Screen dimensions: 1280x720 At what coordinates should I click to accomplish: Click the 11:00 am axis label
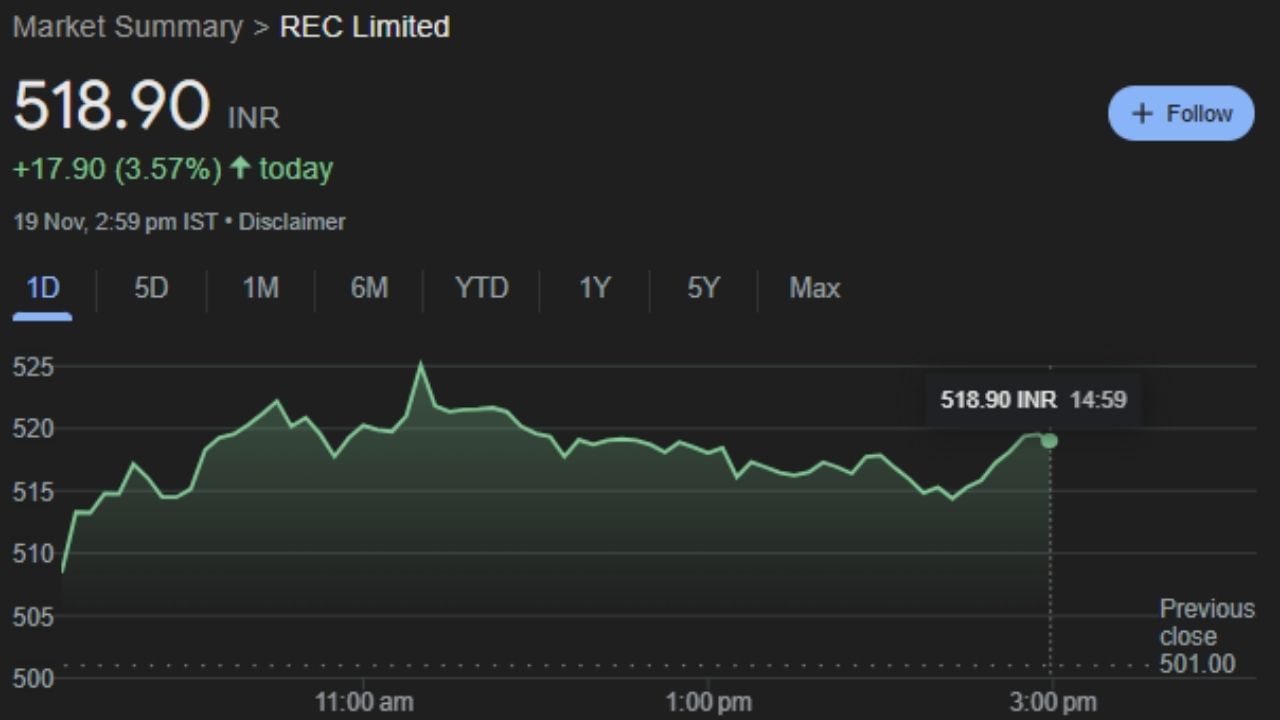pyautogui.click(x=364, y=702)
